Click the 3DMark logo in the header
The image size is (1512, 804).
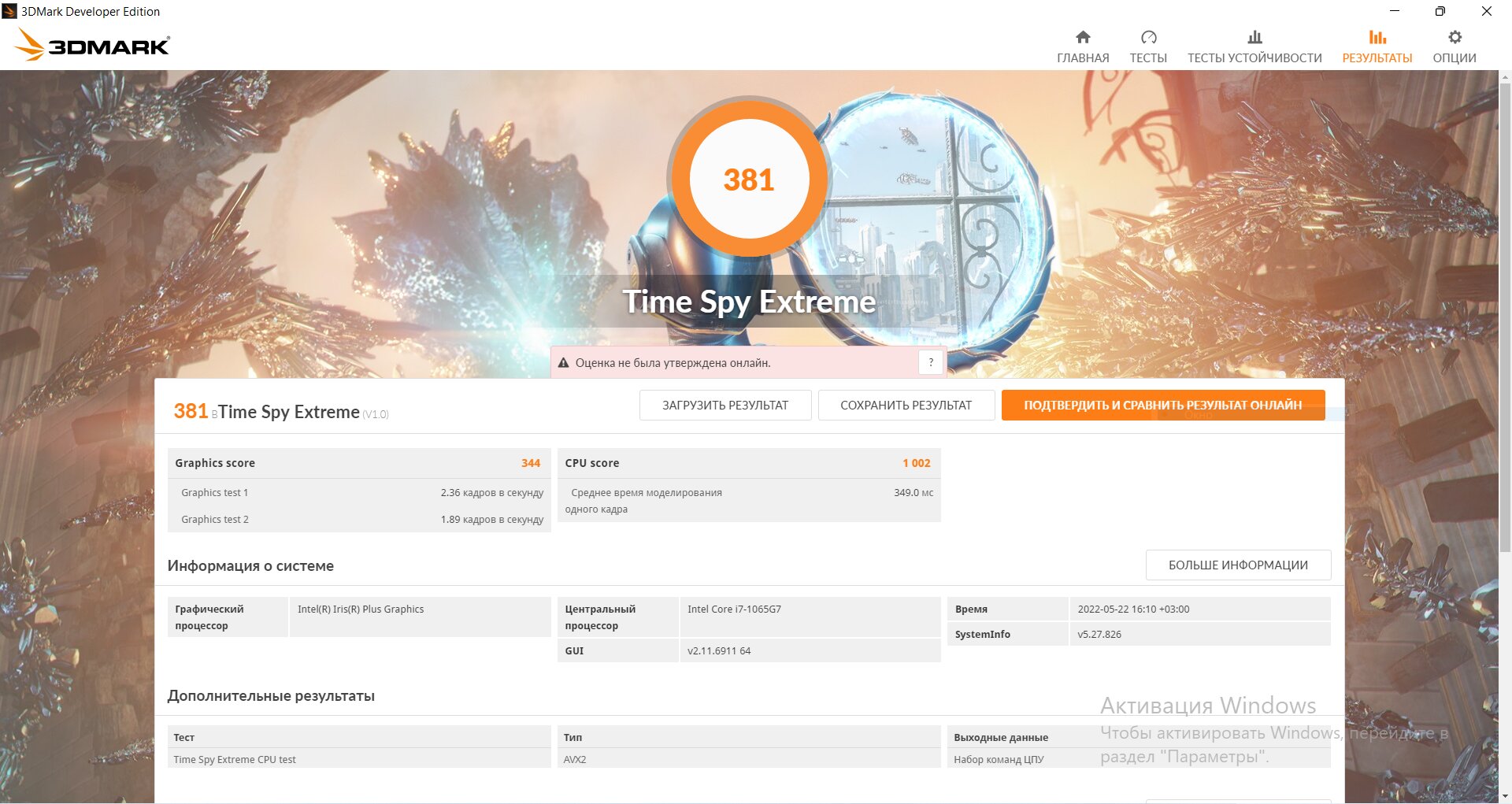[x=92, y=45]
